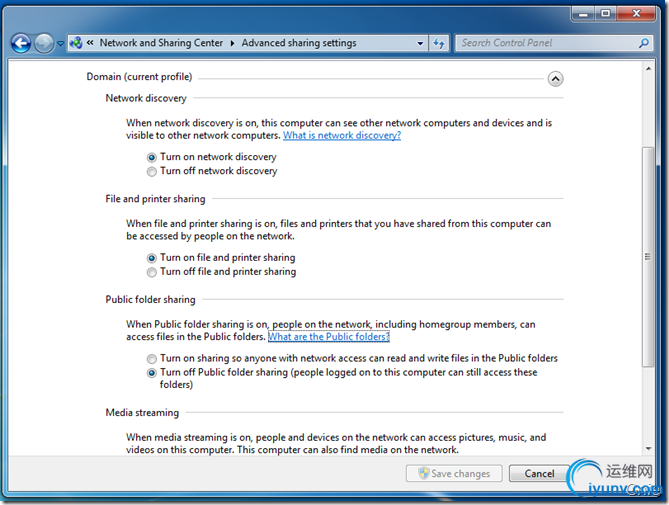Click Advanced sharing settings breadcrumb
669x505 pixels.
pyautogui.click(x=299, y=43)
